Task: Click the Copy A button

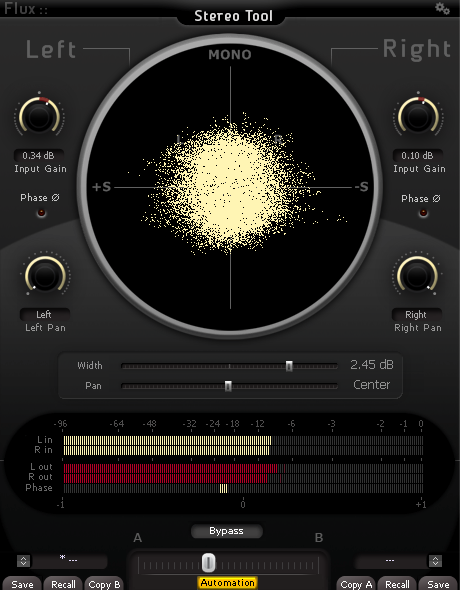Action: [356, 584]
